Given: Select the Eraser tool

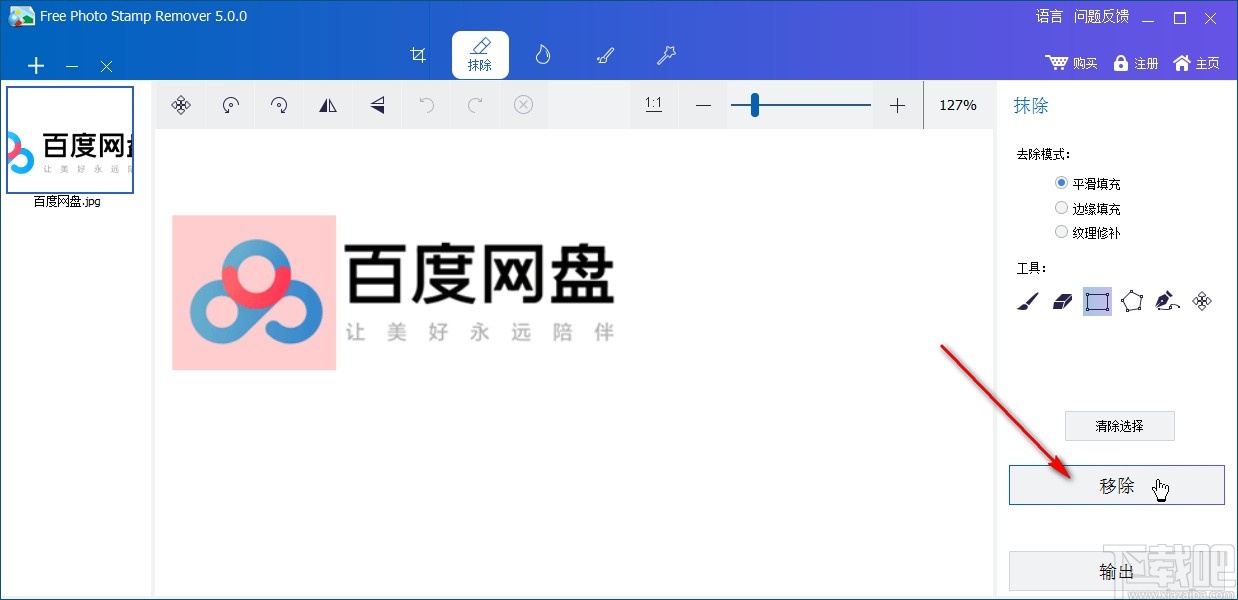Looking at the screenshot, I should pyautogui.click(x=1062, y=300).
